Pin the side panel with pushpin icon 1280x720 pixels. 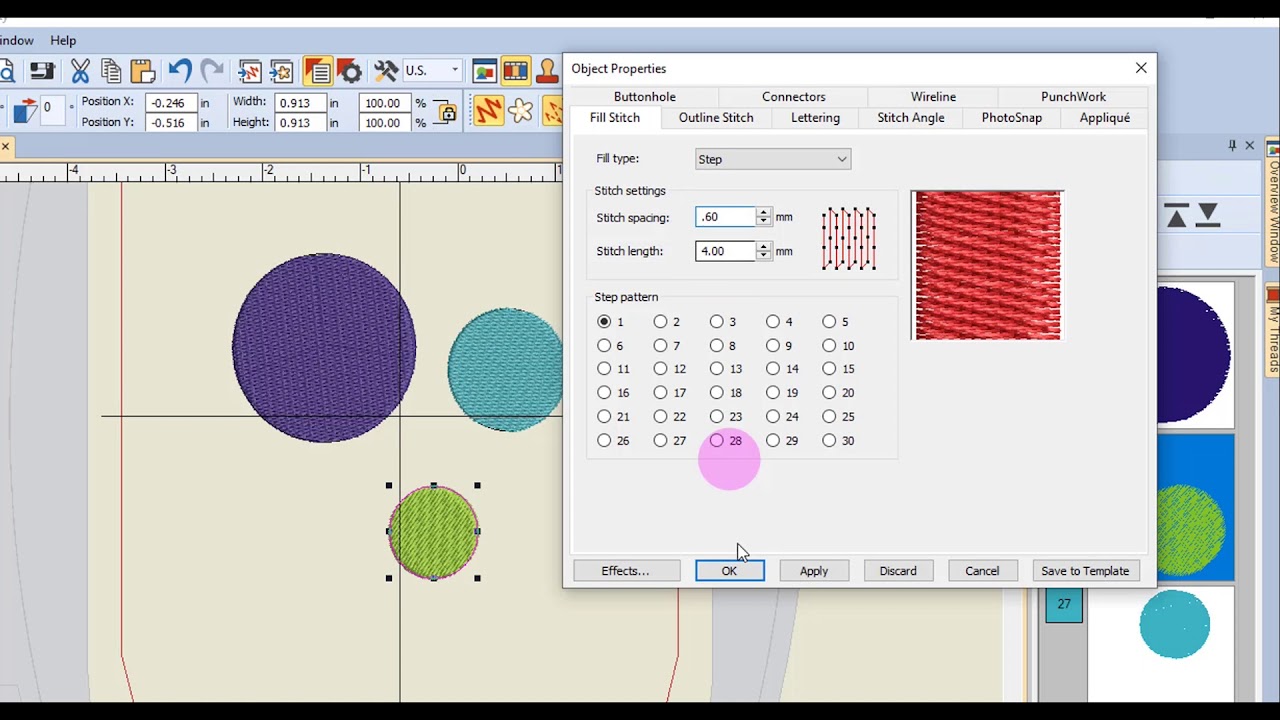[1232, 146]
